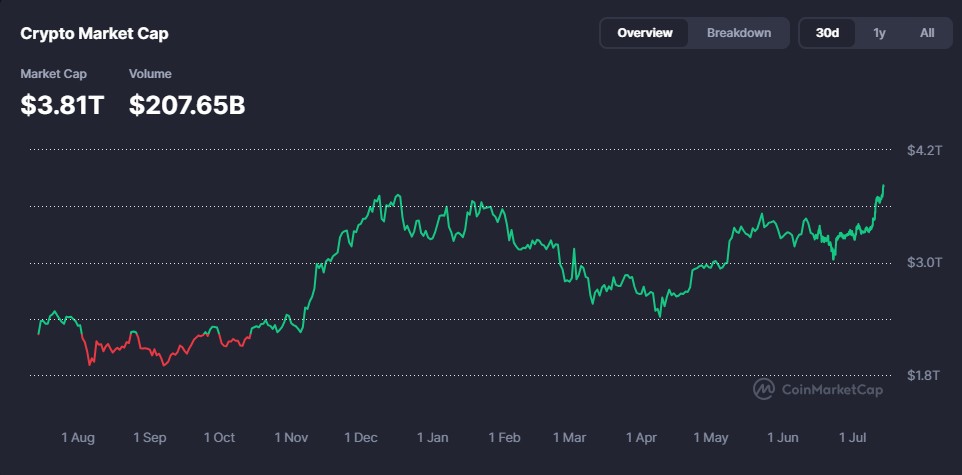Click the $3.0T axis label

(x=924, y=263)
